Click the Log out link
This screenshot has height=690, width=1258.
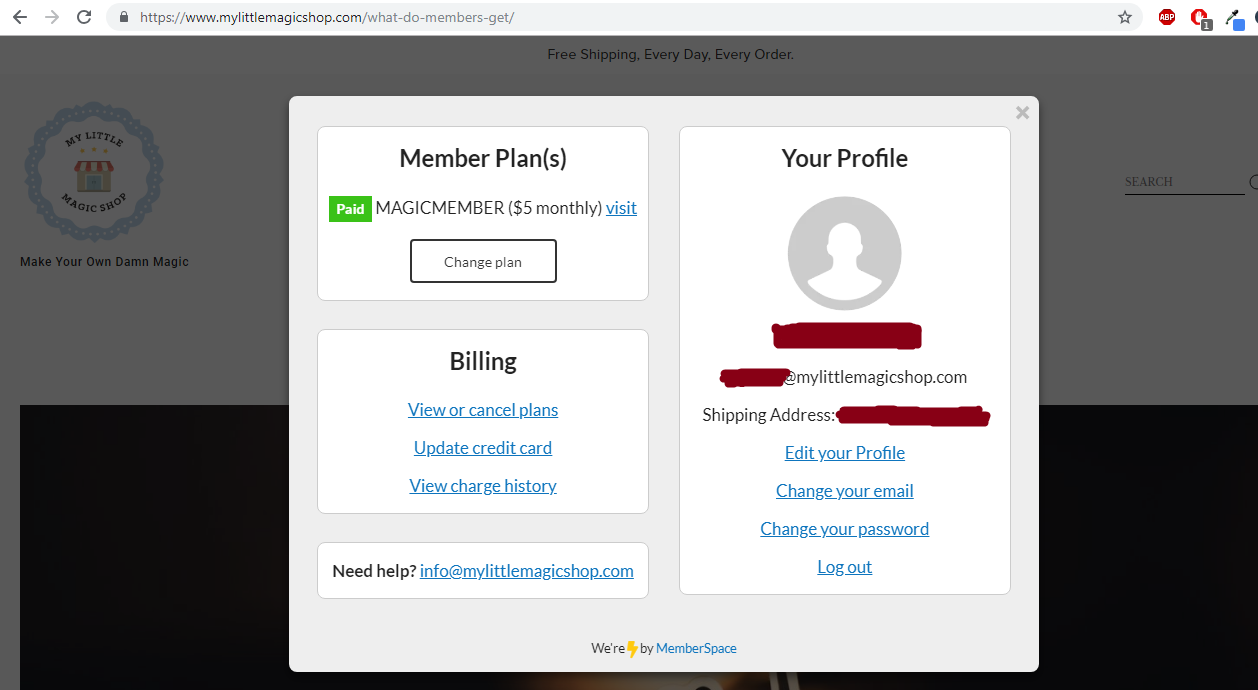click(845, 567)
